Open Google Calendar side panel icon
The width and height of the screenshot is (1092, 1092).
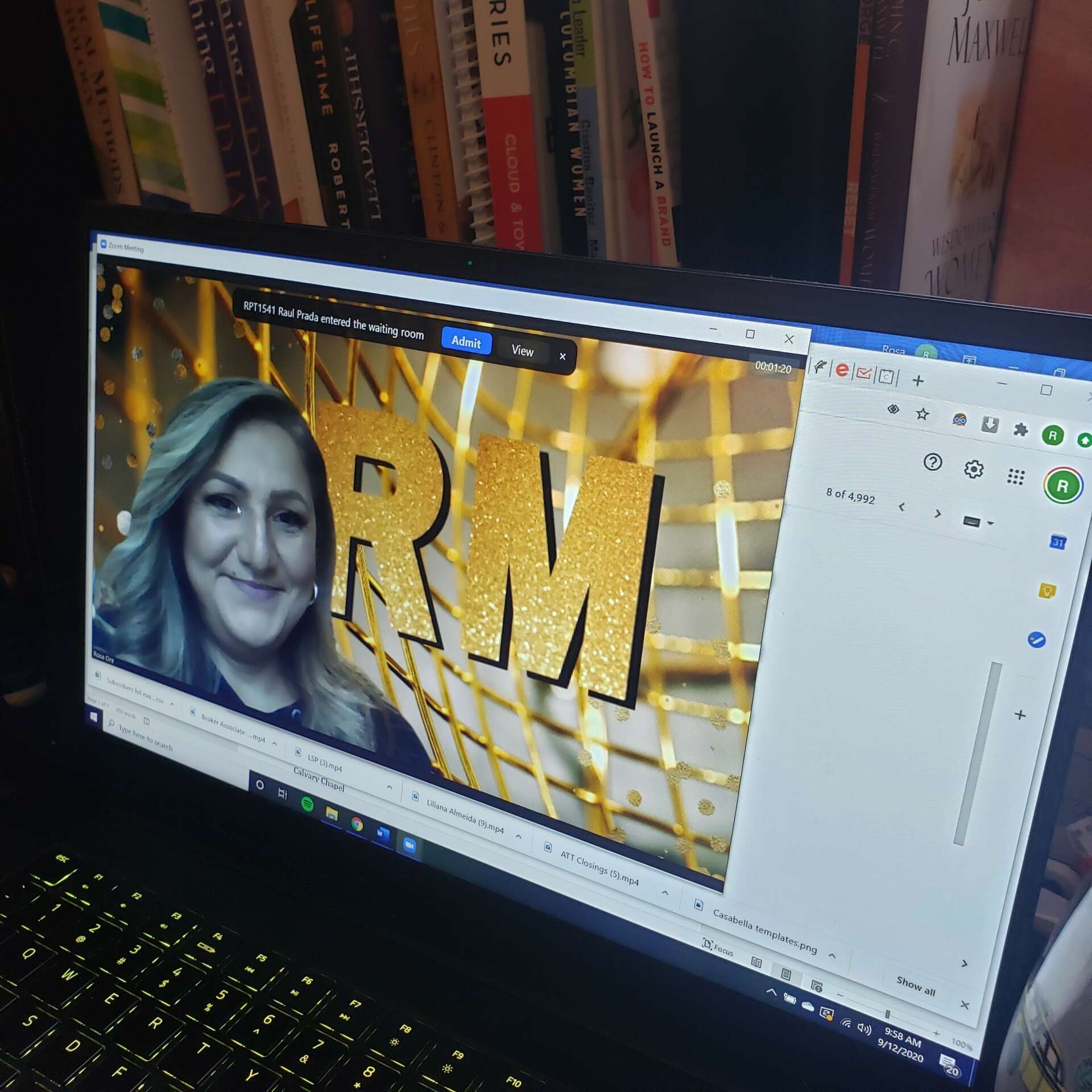click(x=1057, y=542)
